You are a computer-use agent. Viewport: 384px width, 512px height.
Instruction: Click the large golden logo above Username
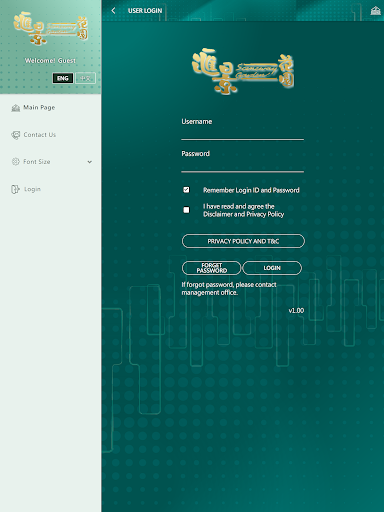[x=243, y=71]
